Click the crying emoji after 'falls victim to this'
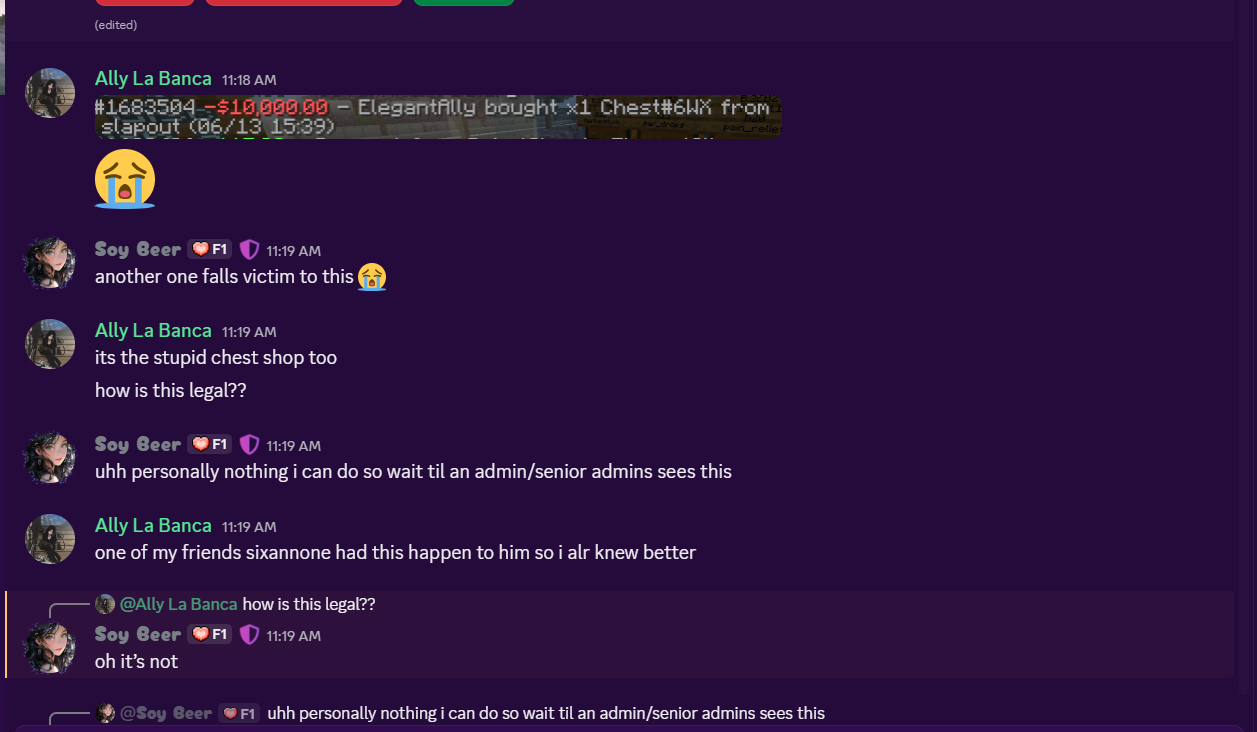Screen dimensions: 1257x732 (372, 277)
